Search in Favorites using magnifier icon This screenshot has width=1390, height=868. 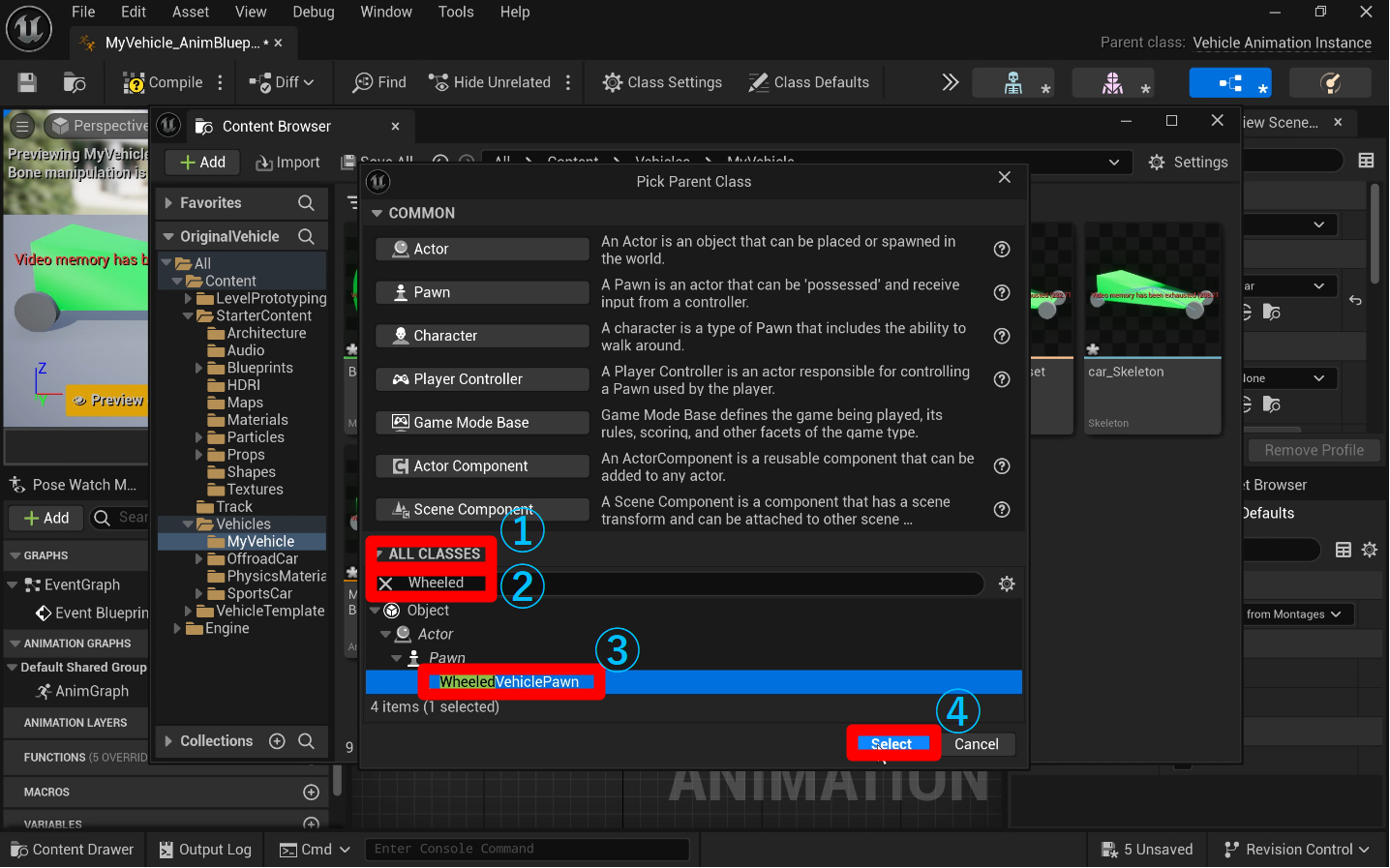[x=306, y=203]
